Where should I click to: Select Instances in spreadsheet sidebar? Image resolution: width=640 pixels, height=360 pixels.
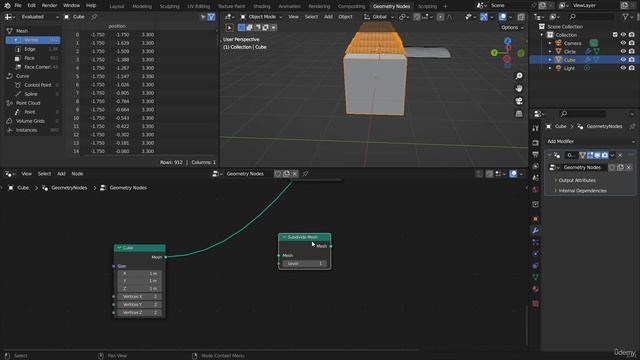(x=27, y=130)
